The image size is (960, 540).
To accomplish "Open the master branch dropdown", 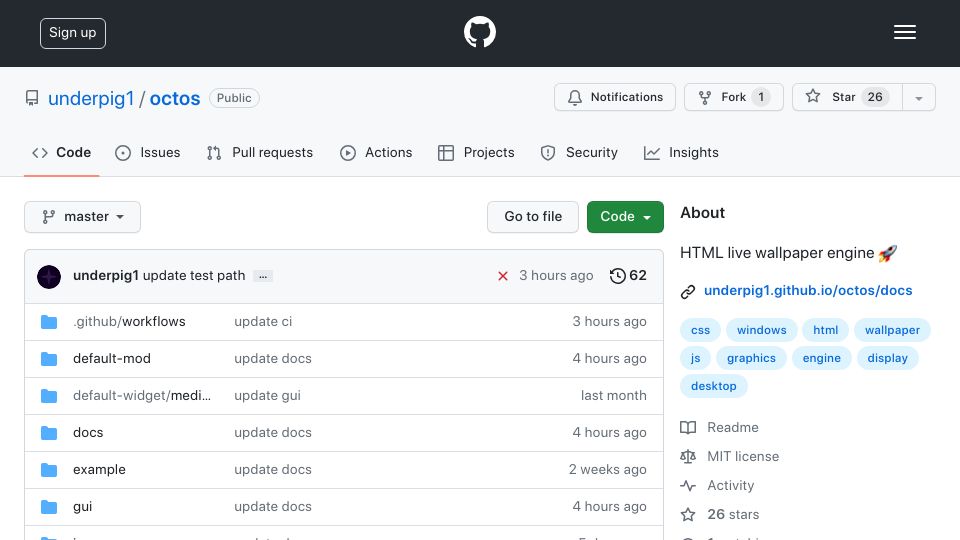I will (83, 217).
